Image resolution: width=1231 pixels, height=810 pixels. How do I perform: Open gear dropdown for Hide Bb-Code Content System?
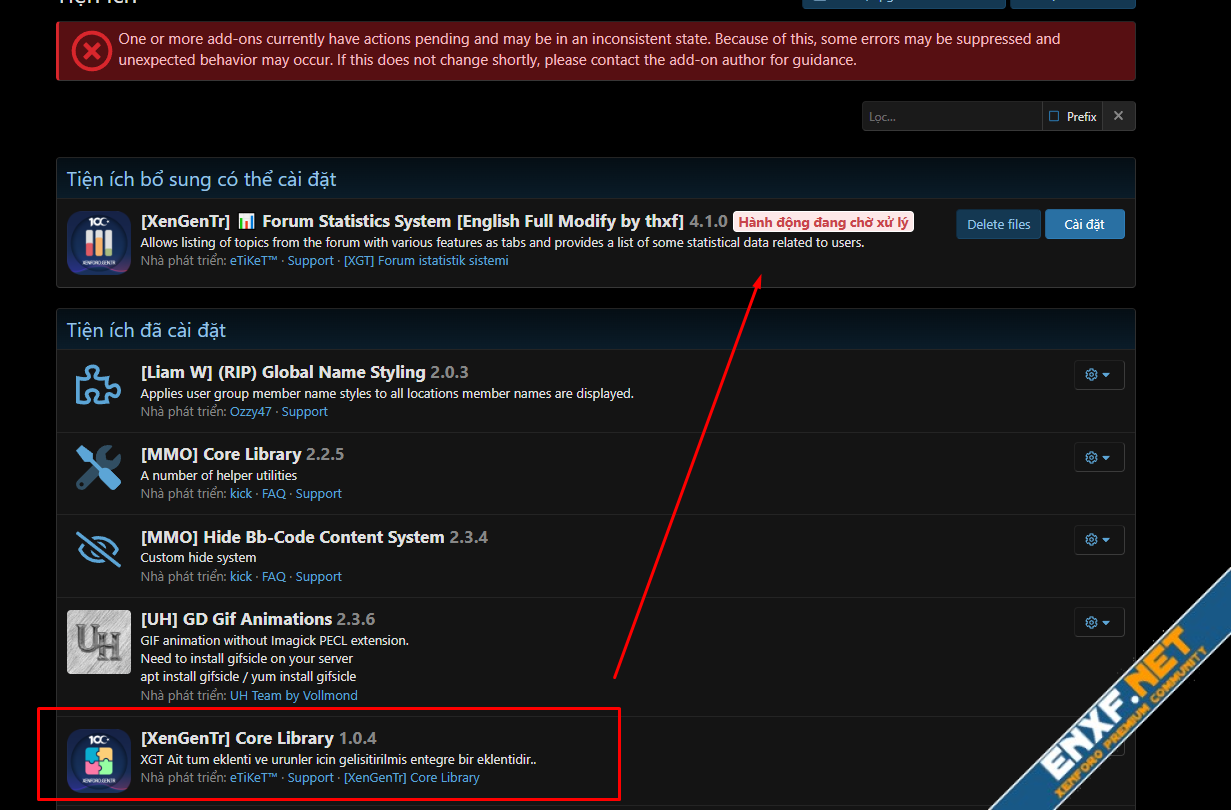tap(1099, 540)
